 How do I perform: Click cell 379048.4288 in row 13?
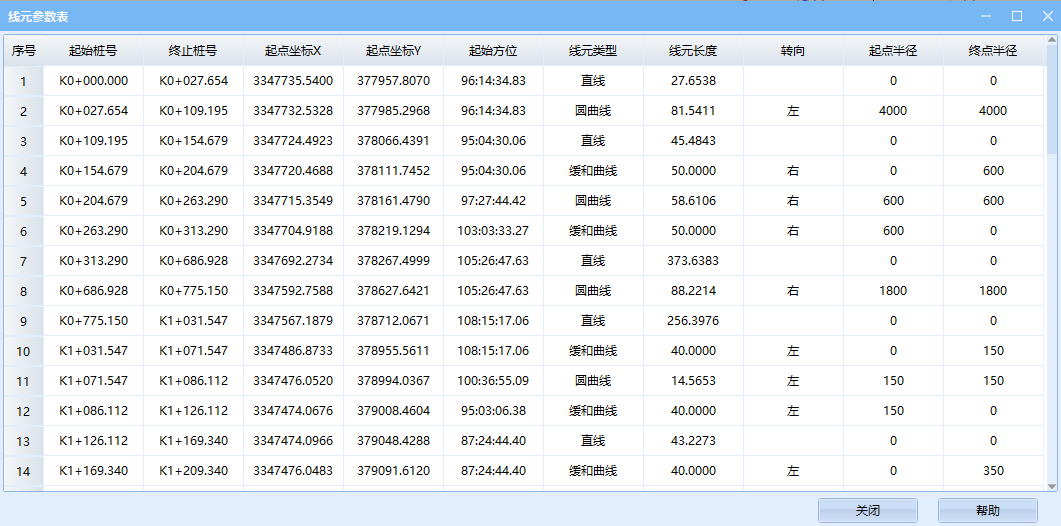tap(393, 441)
